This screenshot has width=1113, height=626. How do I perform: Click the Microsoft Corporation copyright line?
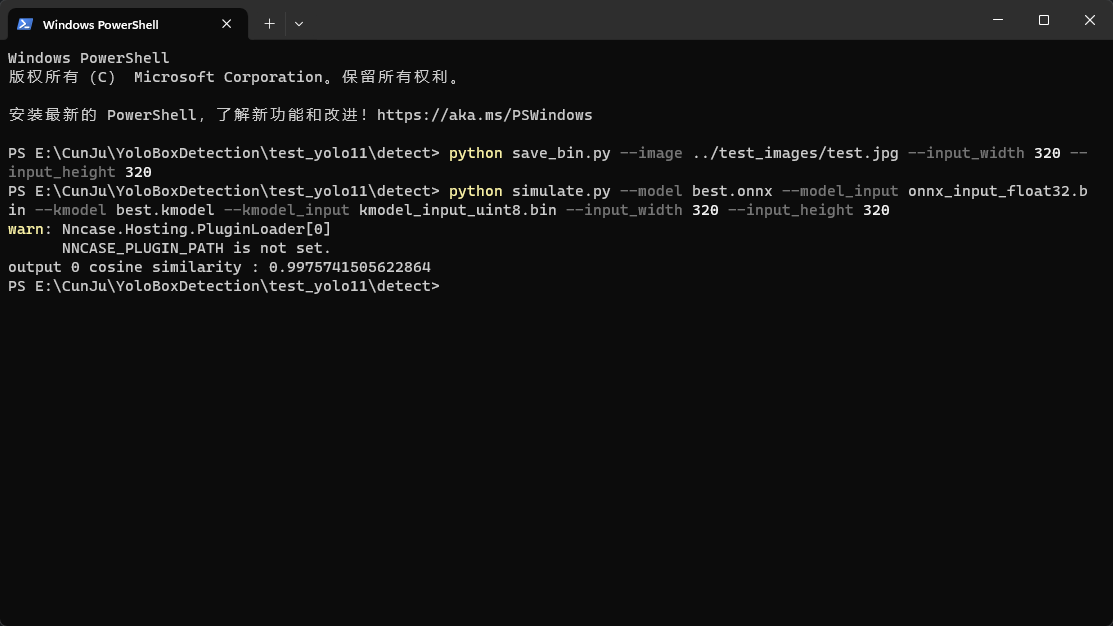pyautogui.click(x=234, y=77)
